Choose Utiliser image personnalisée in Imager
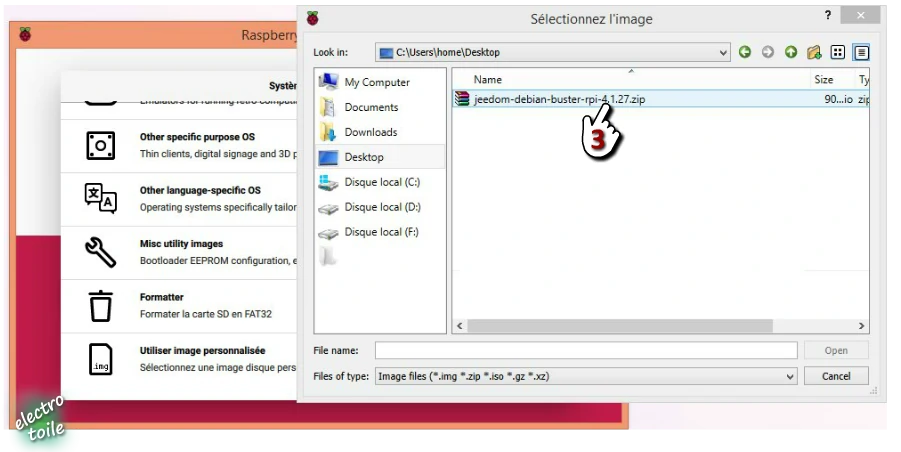The width and height of the screenshot is (901, 452). point(179,360)
